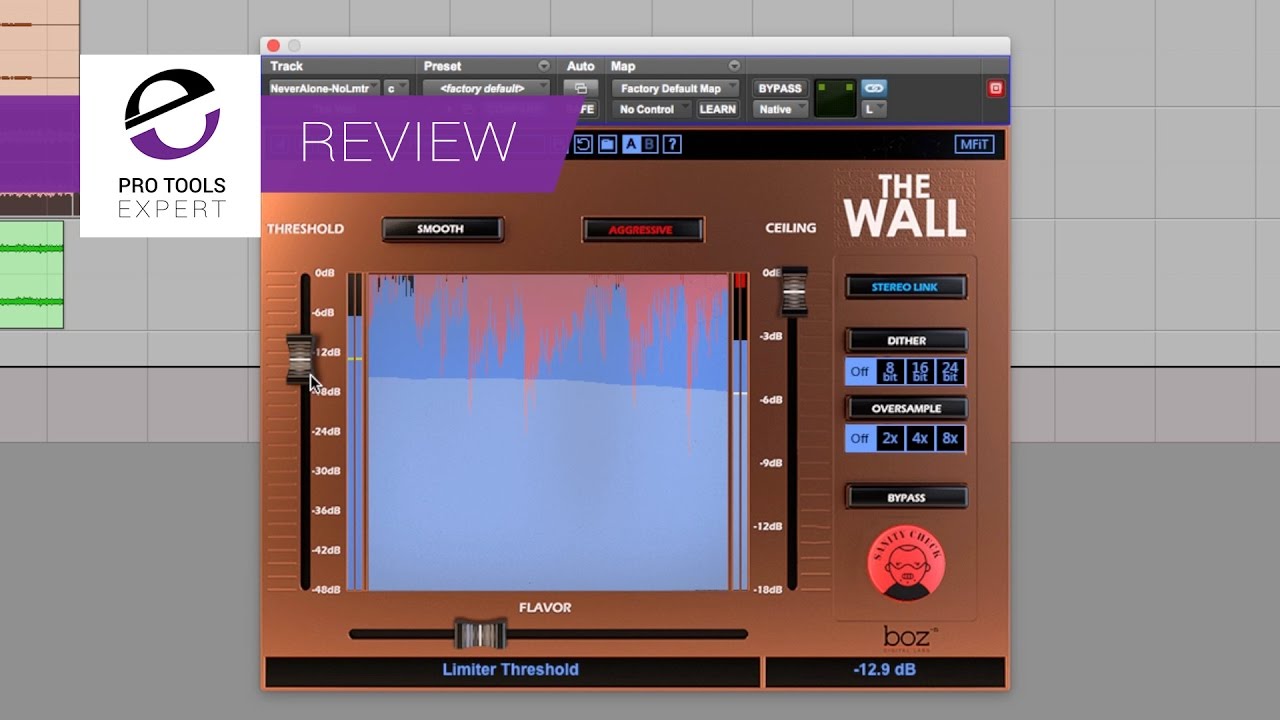Select 4x oversampling

pyautogui.click(x=920, y=438)
